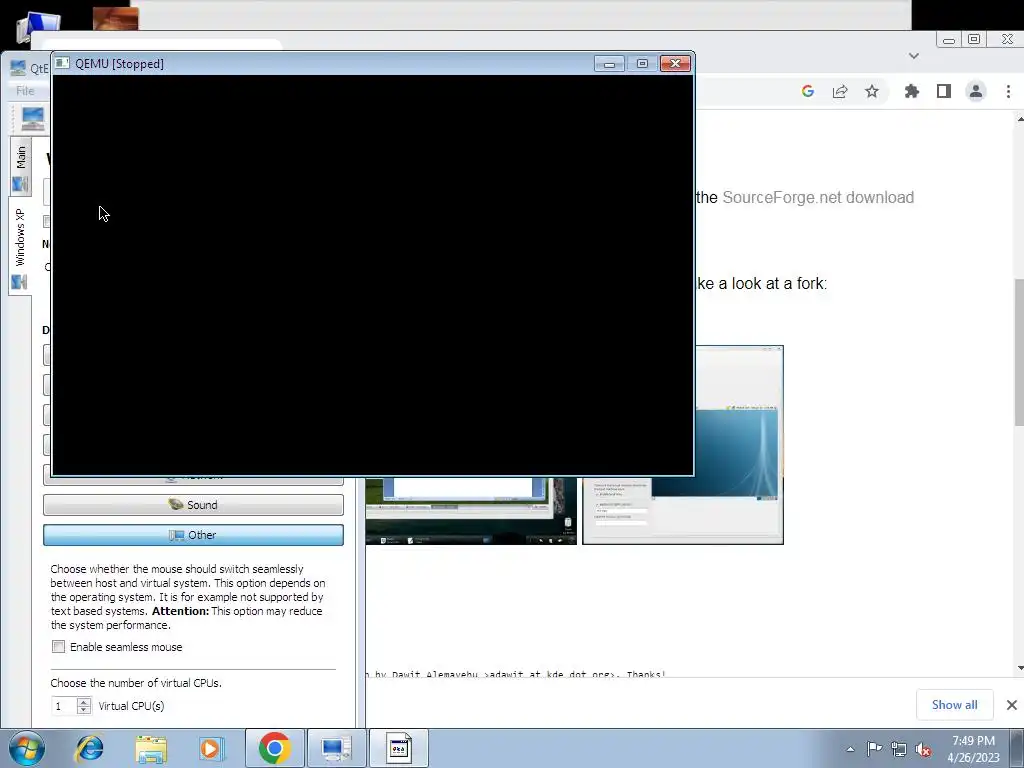Expand Chrome tab search chevron
1024x768 pixels.
point(914,56)
